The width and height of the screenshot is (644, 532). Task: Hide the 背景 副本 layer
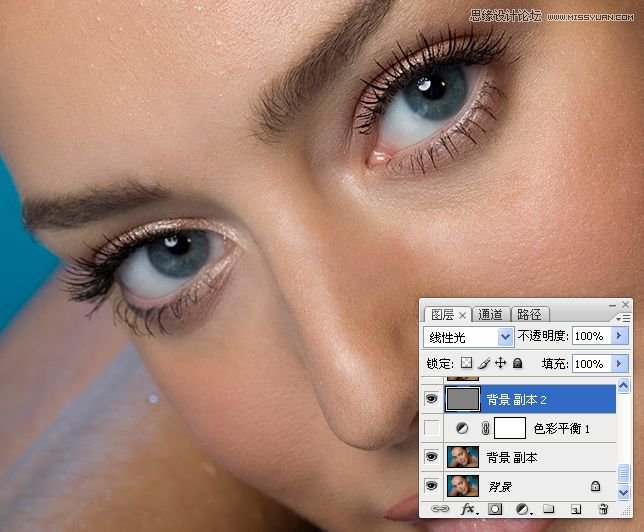click(x=431, y=457)
